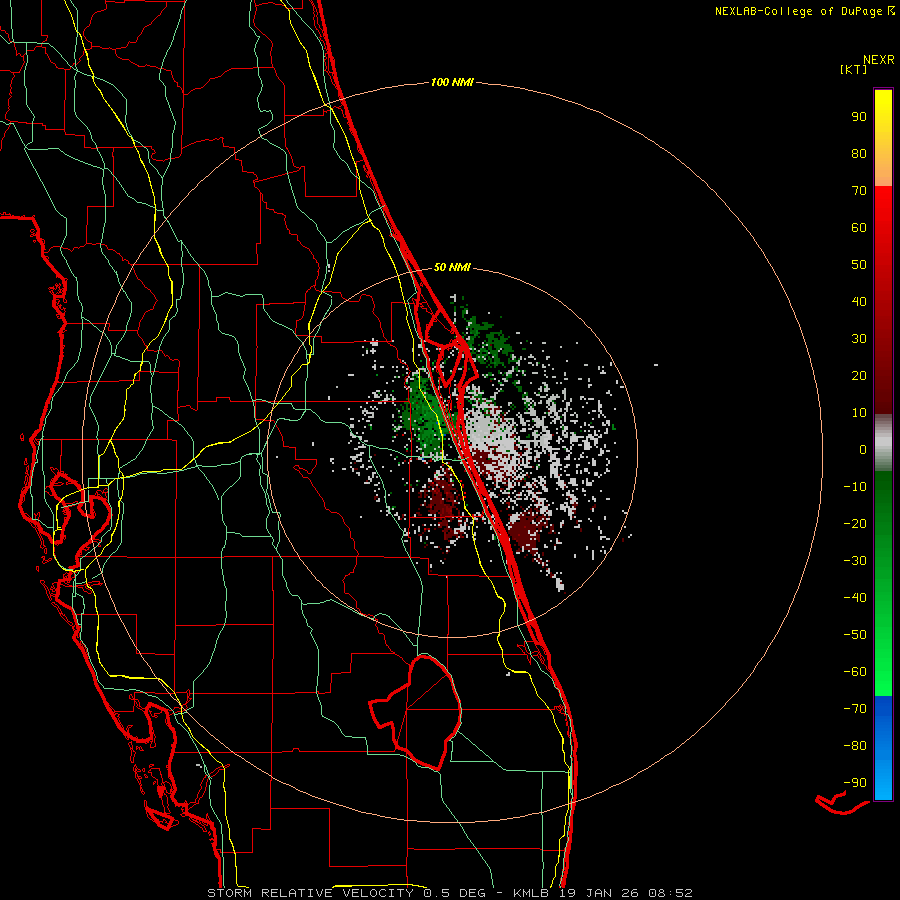Pick the gray zero-velocity band on the scale
This screenshot has width=900, height=900.
pyautogui.click(x=883, y=443)
